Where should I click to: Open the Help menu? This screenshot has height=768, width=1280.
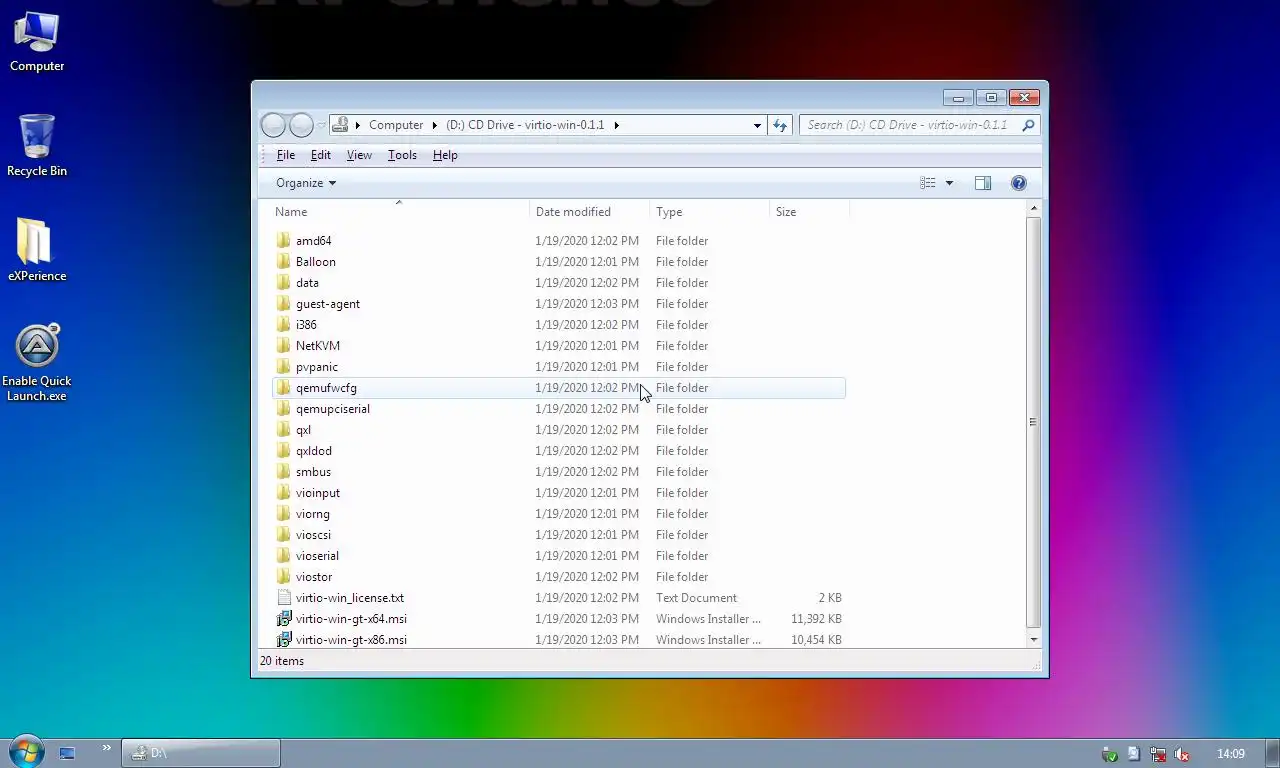[445, 155]
